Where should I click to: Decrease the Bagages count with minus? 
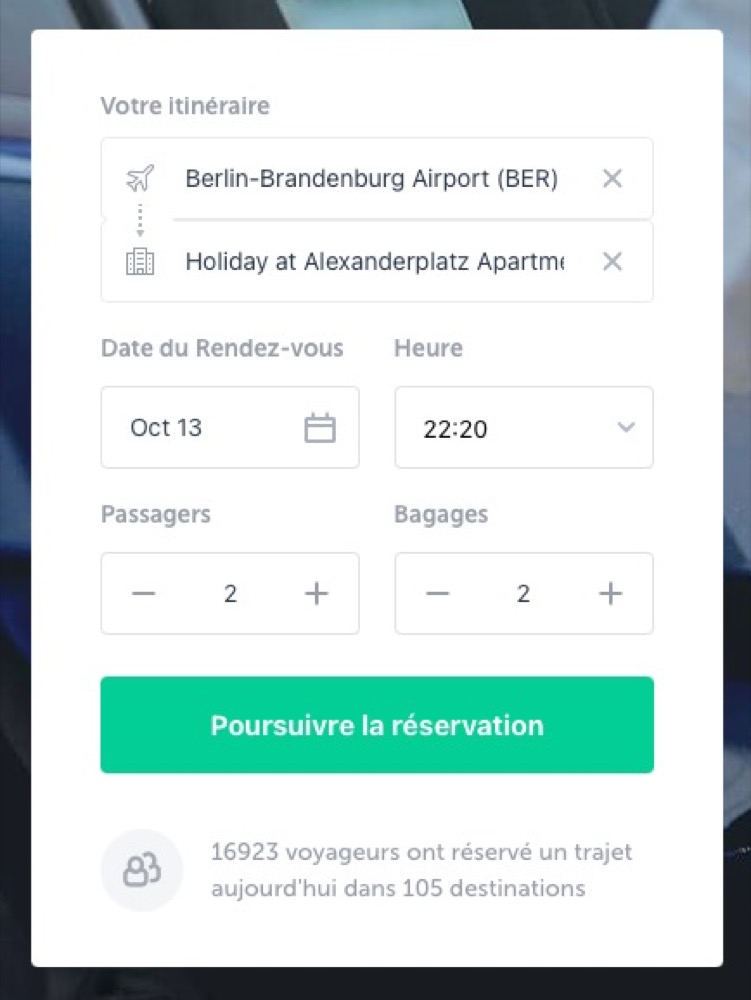coord(437,593)
